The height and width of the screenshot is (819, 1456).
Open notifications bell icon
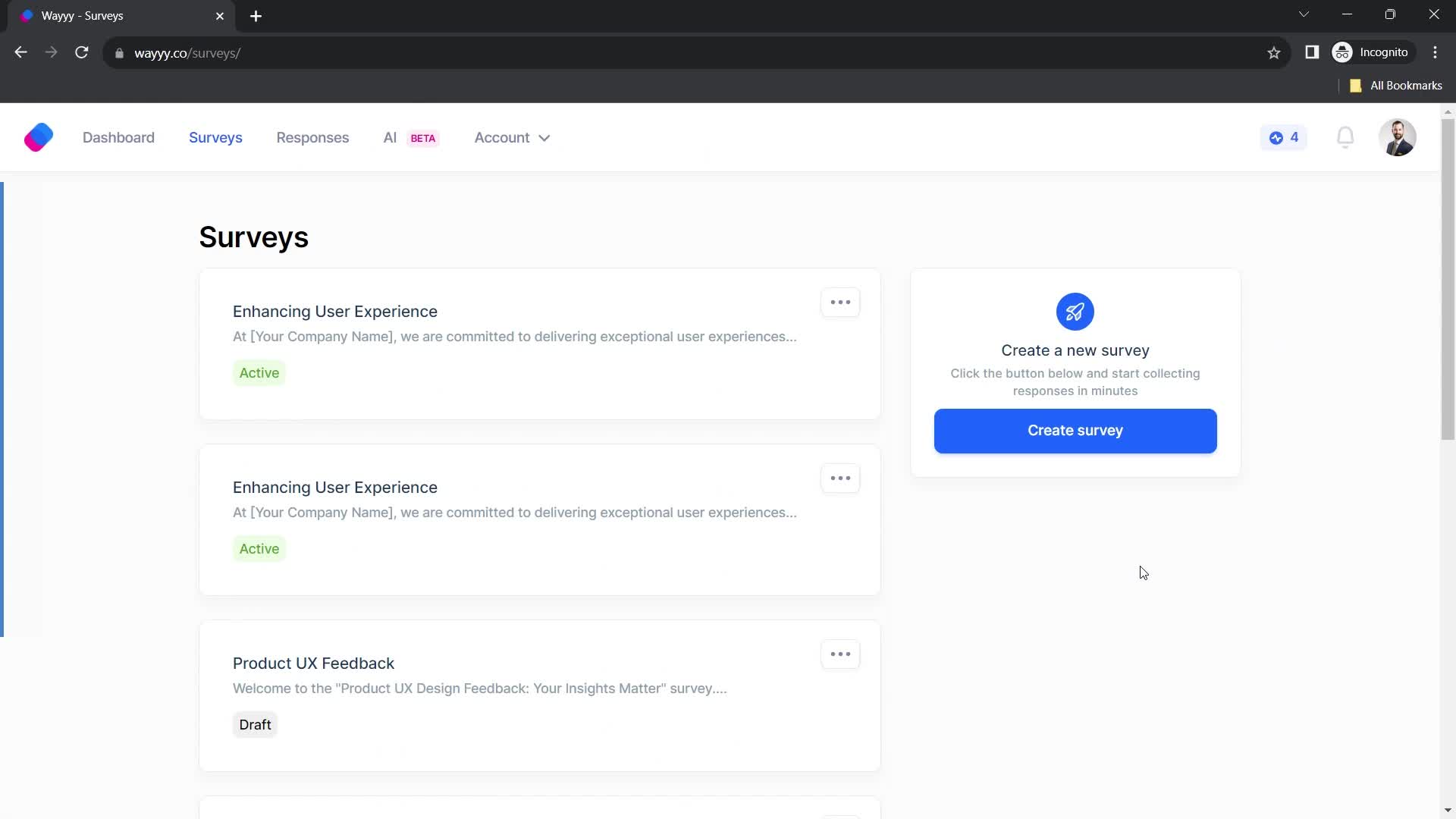click(1345, 137)
